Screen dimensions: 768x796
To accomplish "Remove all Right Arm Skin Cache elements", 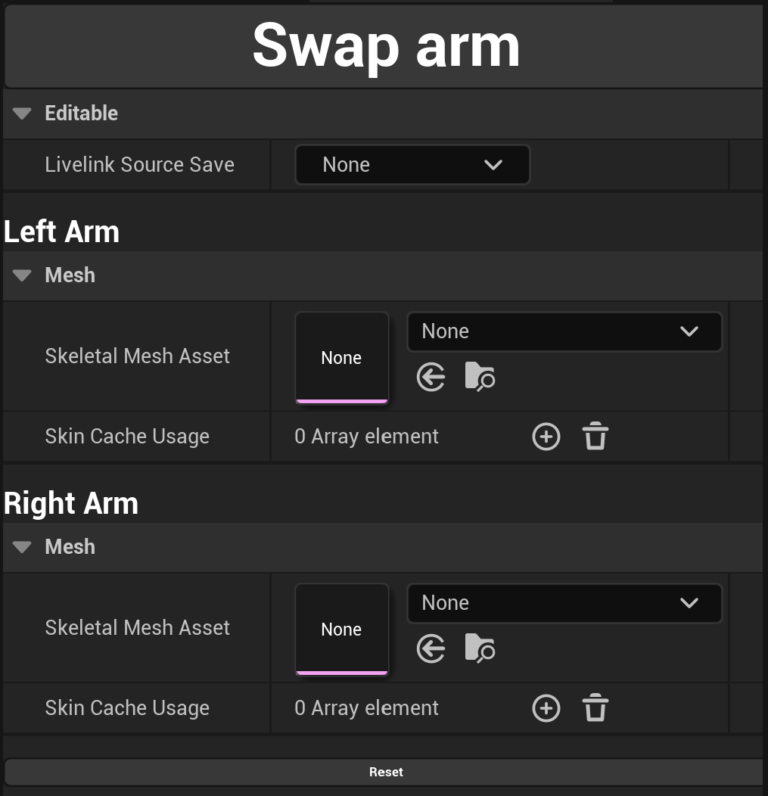I will [x=595, y=708].
